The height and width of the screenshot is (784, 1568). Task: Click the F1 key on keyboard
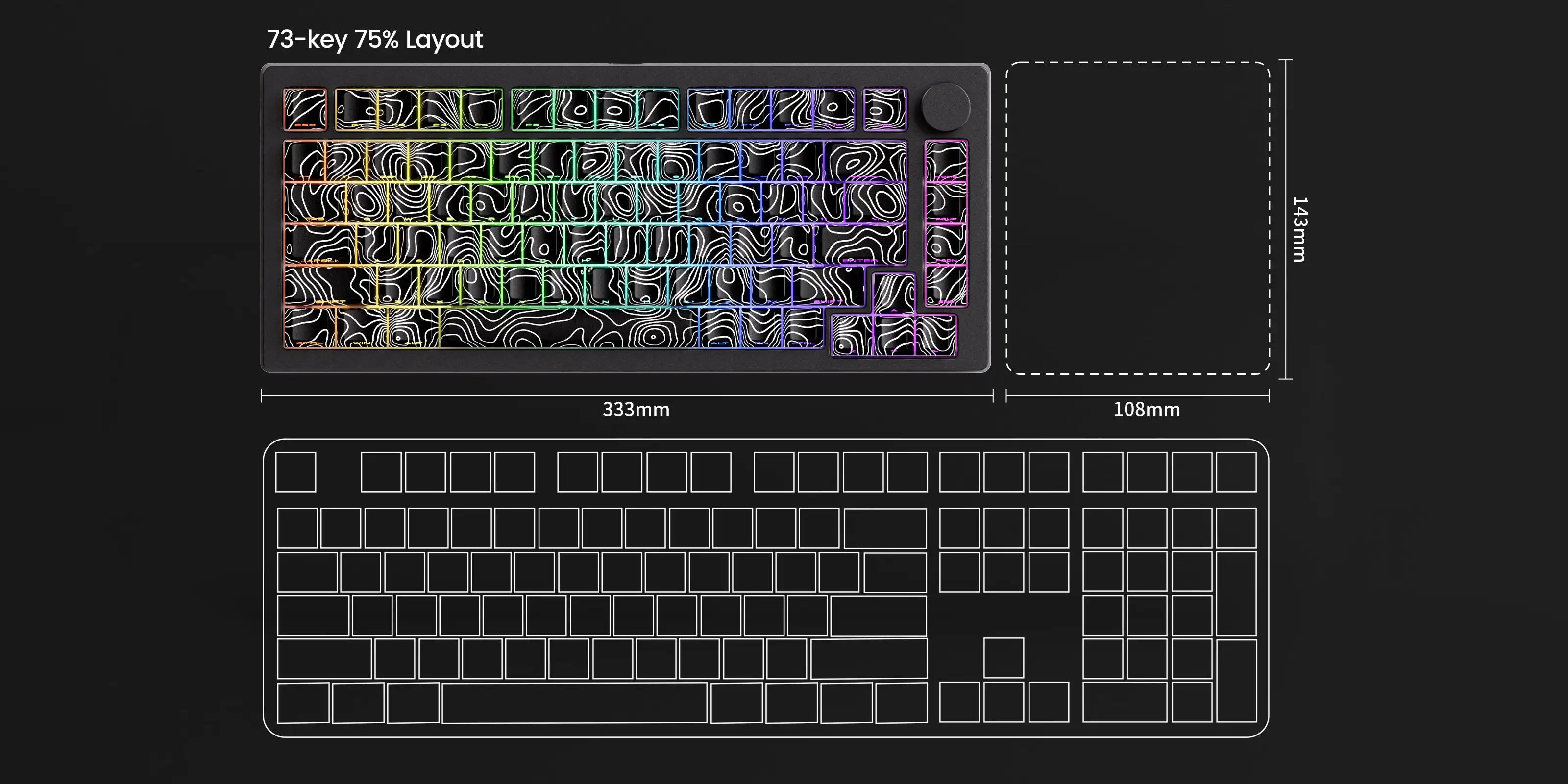pyautogui.click(x=356, y=110)
